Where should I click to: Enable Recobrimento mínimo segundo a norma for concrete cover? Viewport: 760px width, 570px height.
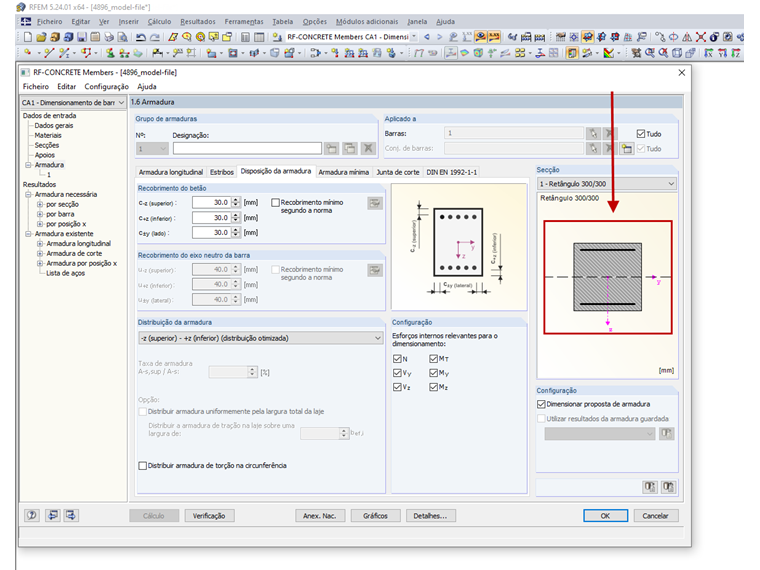pyautogui.click(x=275, y=203)
